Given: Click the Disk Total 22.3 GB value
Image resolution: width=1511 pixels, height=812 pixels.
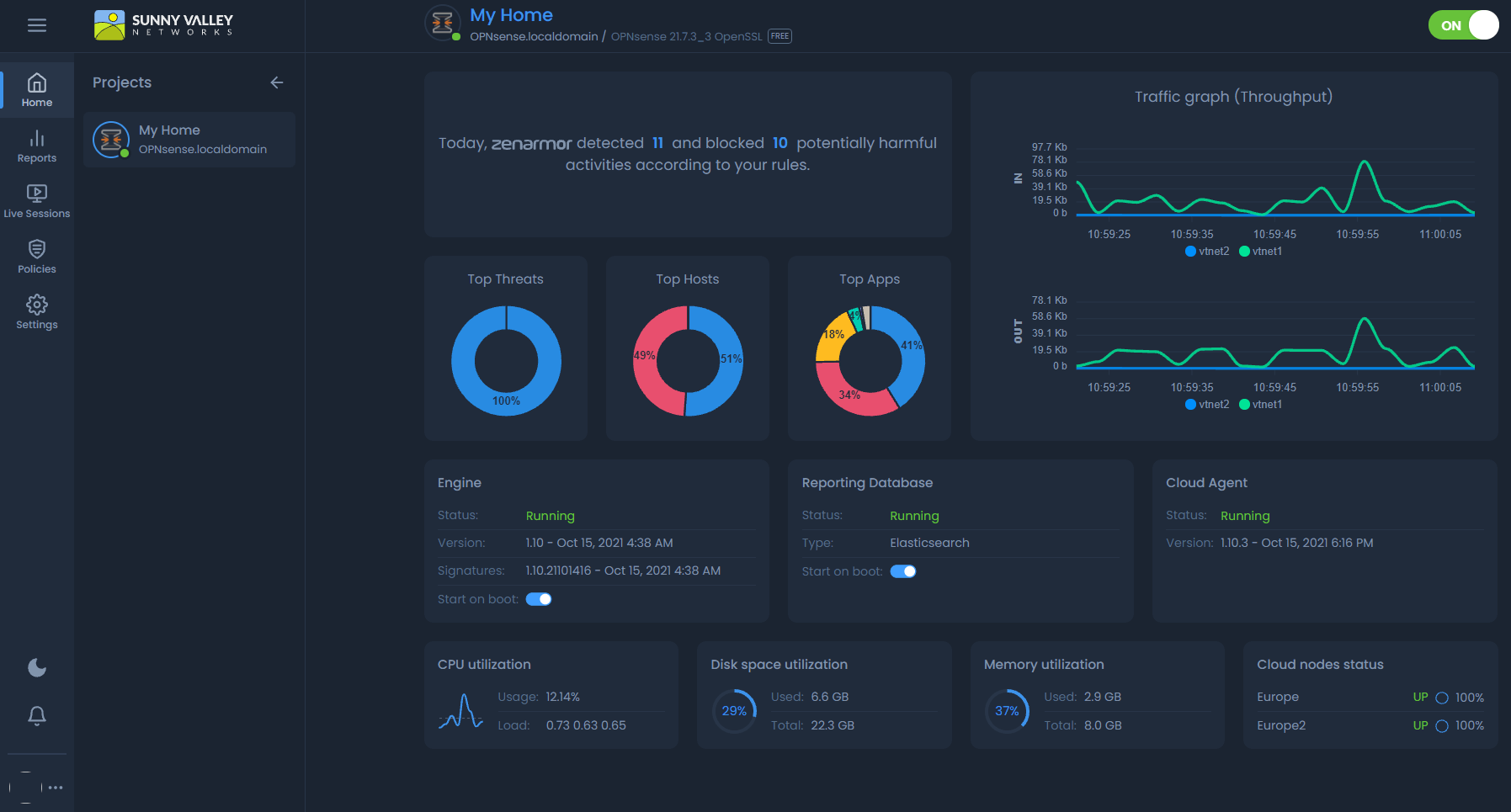Looking at the screenshot, I should pos(833,725).
